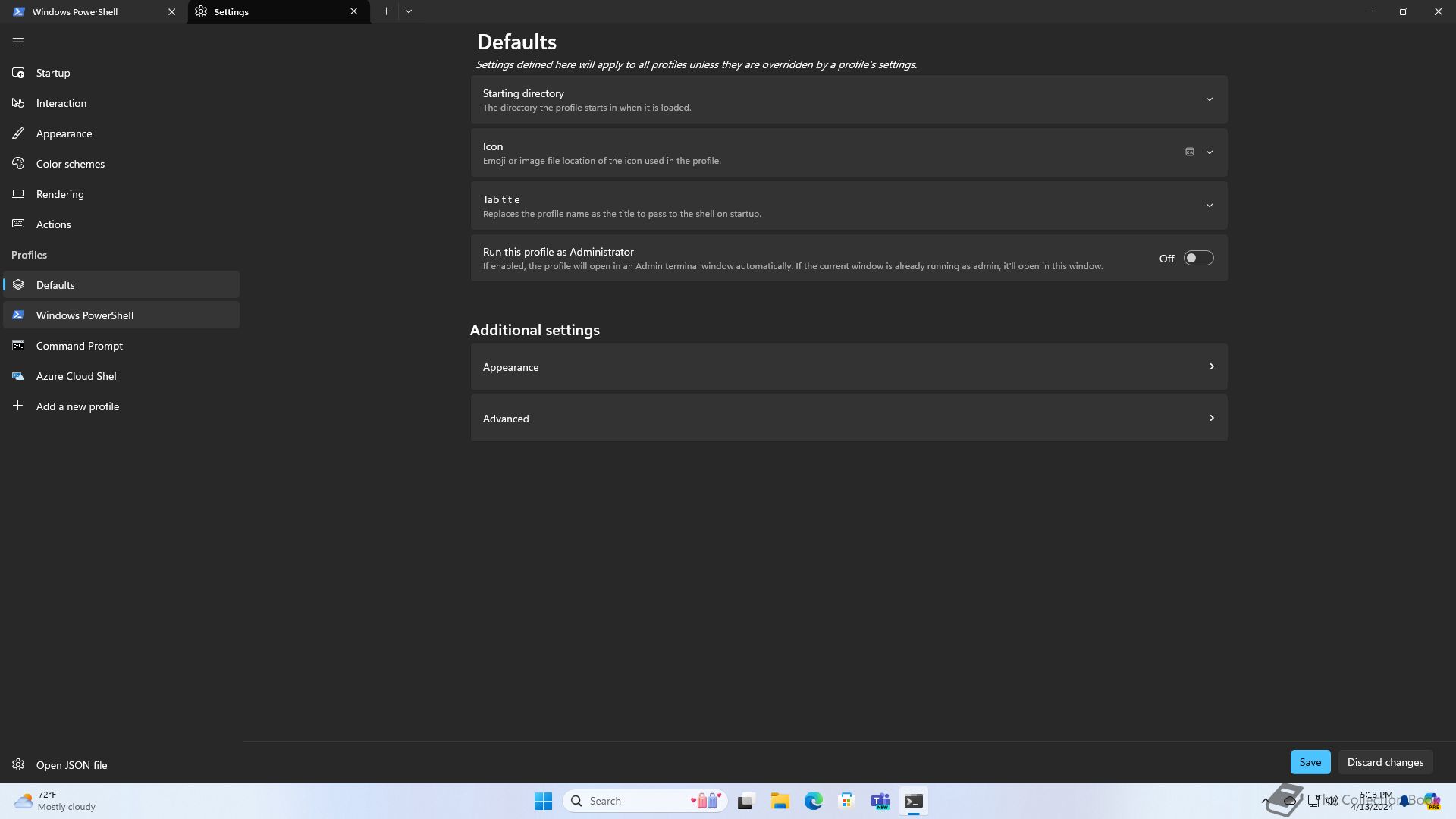Viewport: 1456px width, 819px height.
Task: Click the Icon setting emoji preview glyph
Action: click(1190, 152)
